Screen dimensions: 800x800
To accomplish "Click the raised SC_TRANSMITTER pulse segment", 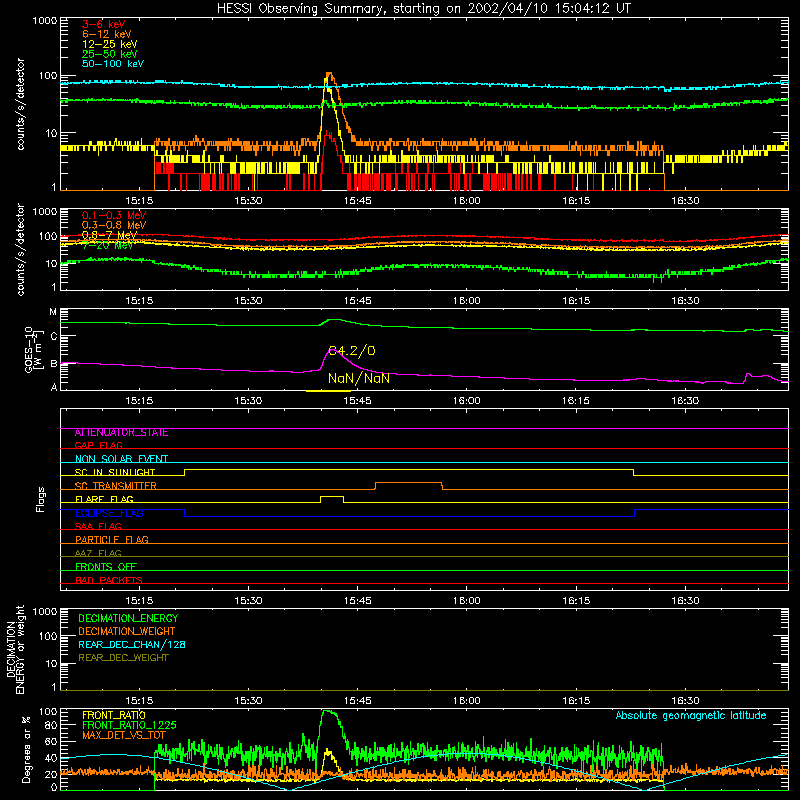I will [409, 483].
